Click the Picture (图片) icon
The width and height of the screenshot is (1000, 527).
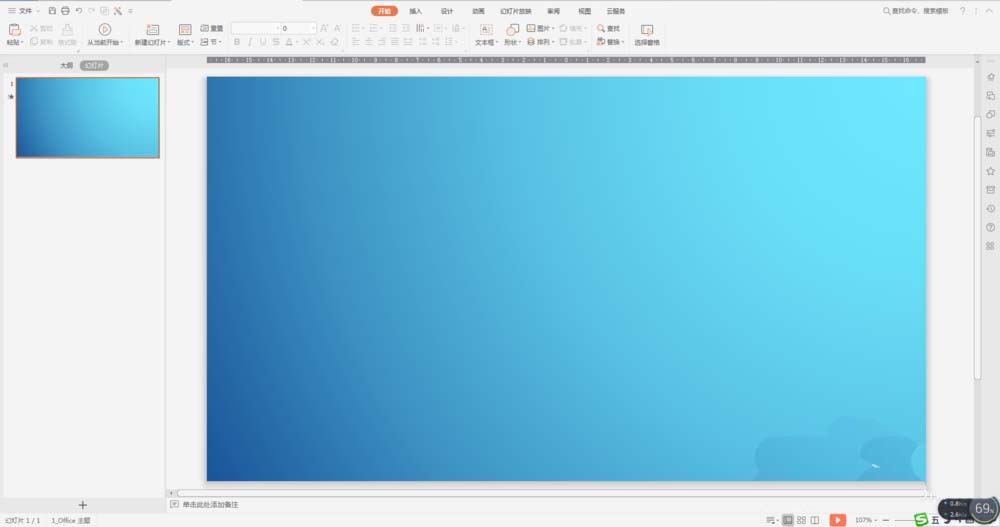531,28
